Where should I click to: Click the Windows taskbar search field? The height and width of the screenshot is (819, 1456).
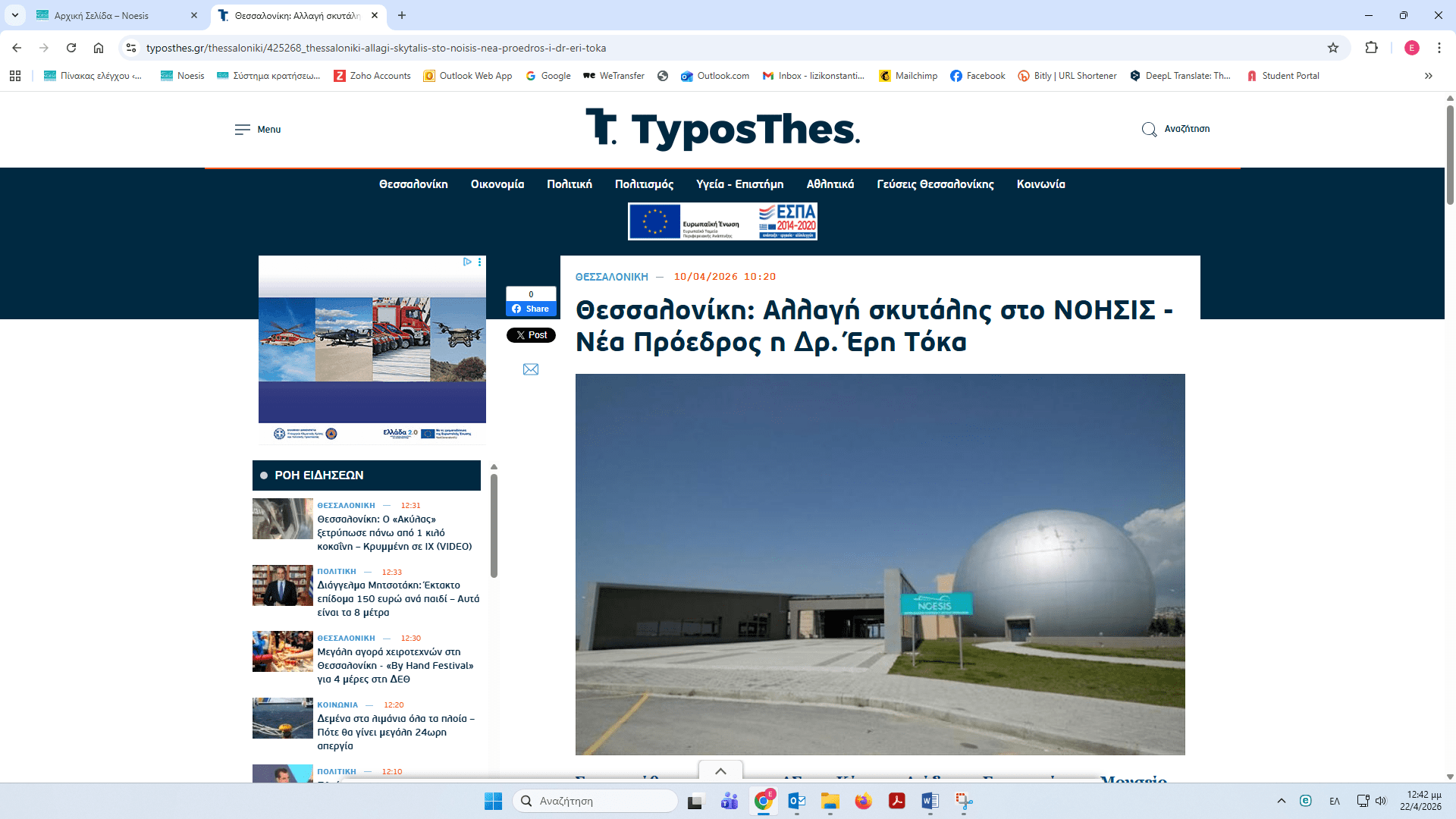tap(595, 801)
